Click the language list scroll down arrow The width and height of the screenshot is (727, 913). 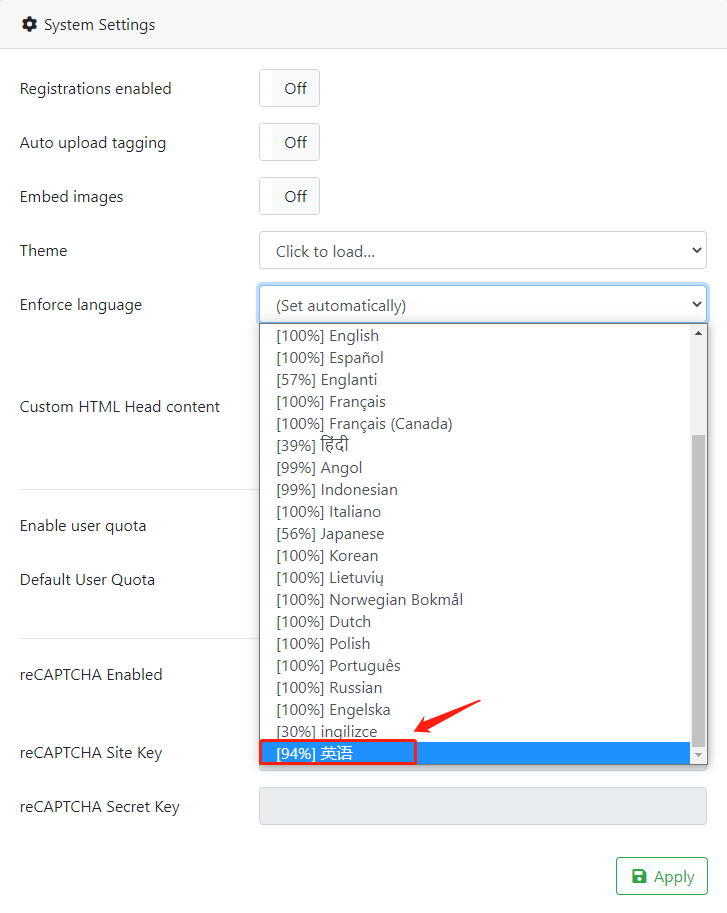tap(698, 755)
